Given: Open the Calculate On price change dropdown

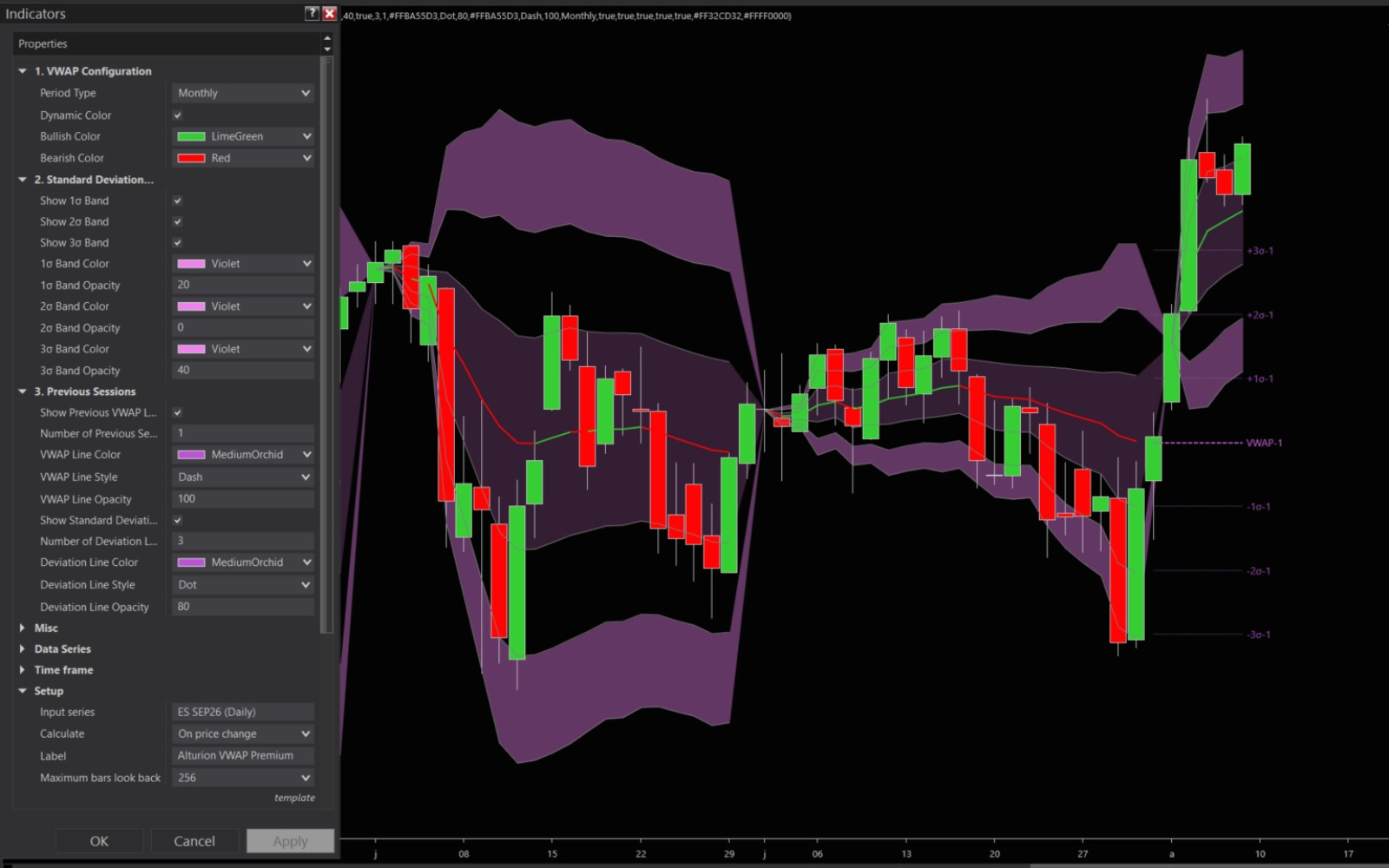Looking at the screenshot, I should (243, 733).
